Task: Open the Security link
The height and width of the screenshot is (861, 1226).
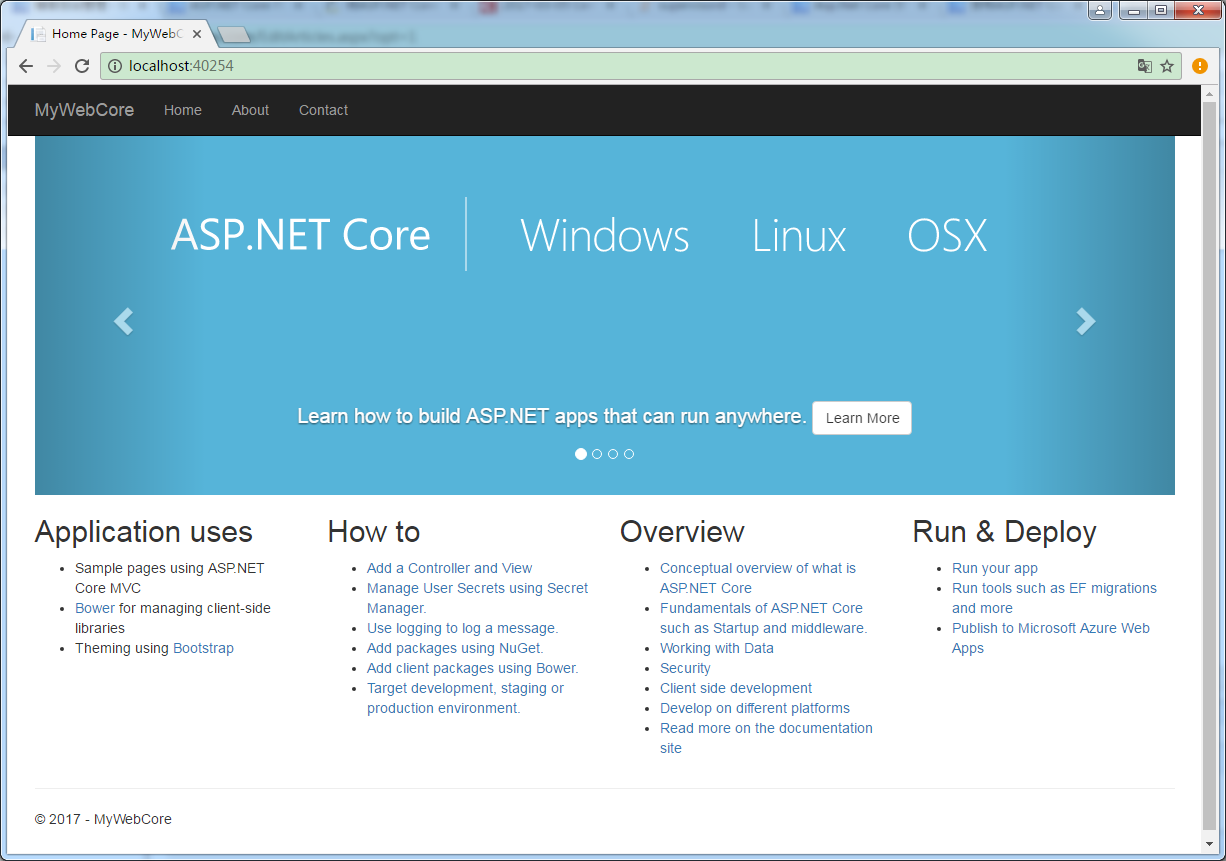Action: coord(685,668)
